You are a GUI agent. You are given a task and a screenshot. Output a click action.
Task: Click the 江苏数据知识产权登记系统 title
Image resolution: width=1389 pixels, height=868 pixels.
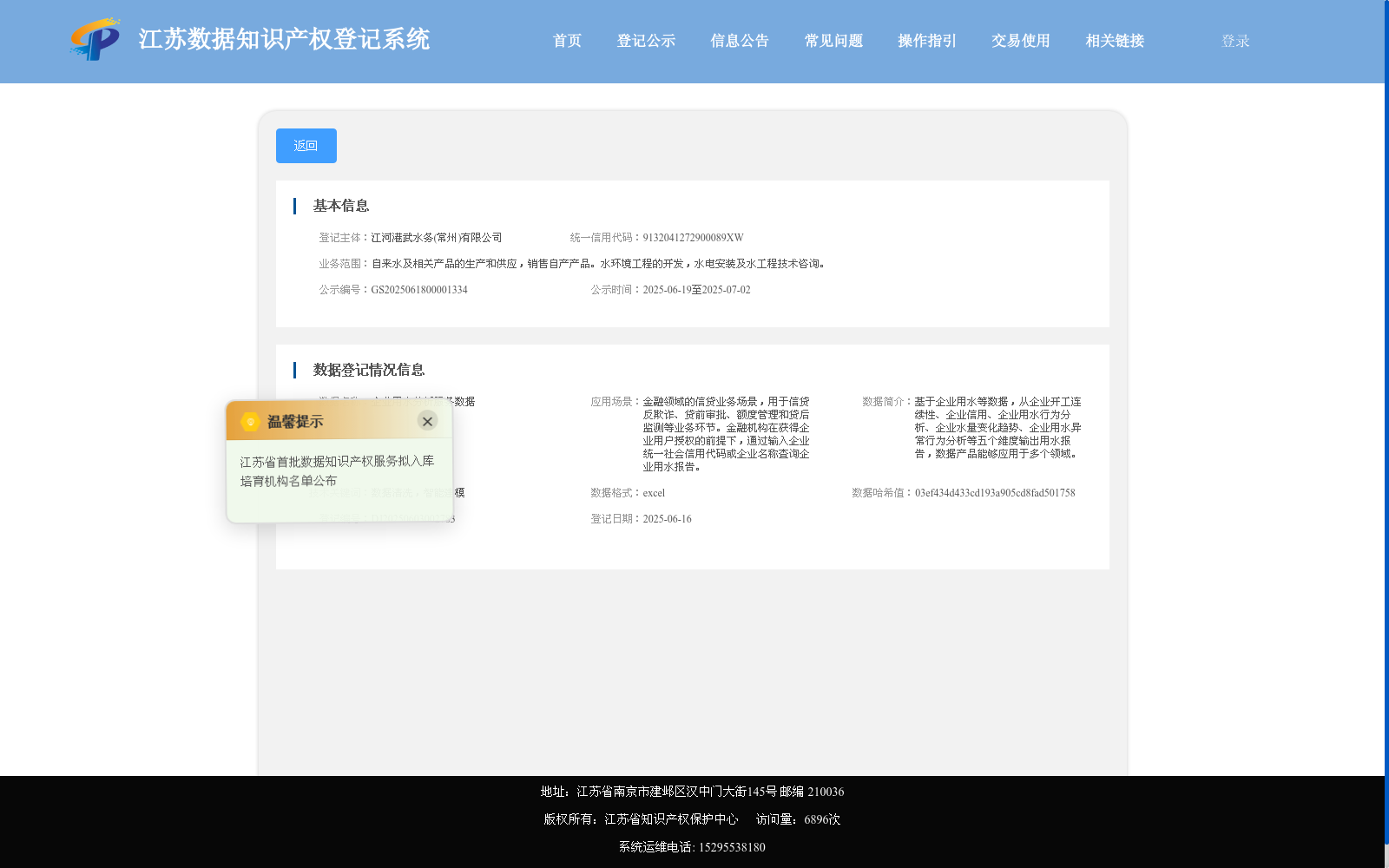pos(284,39)
